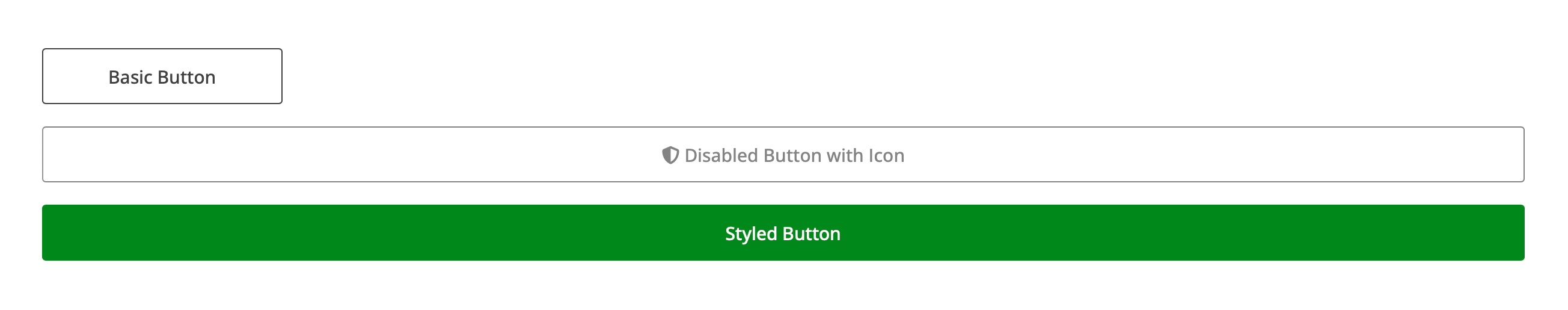The width and height of the screenshot is (1568, 310).
Task: Click the Basic Button
Action: pos(162,76)
